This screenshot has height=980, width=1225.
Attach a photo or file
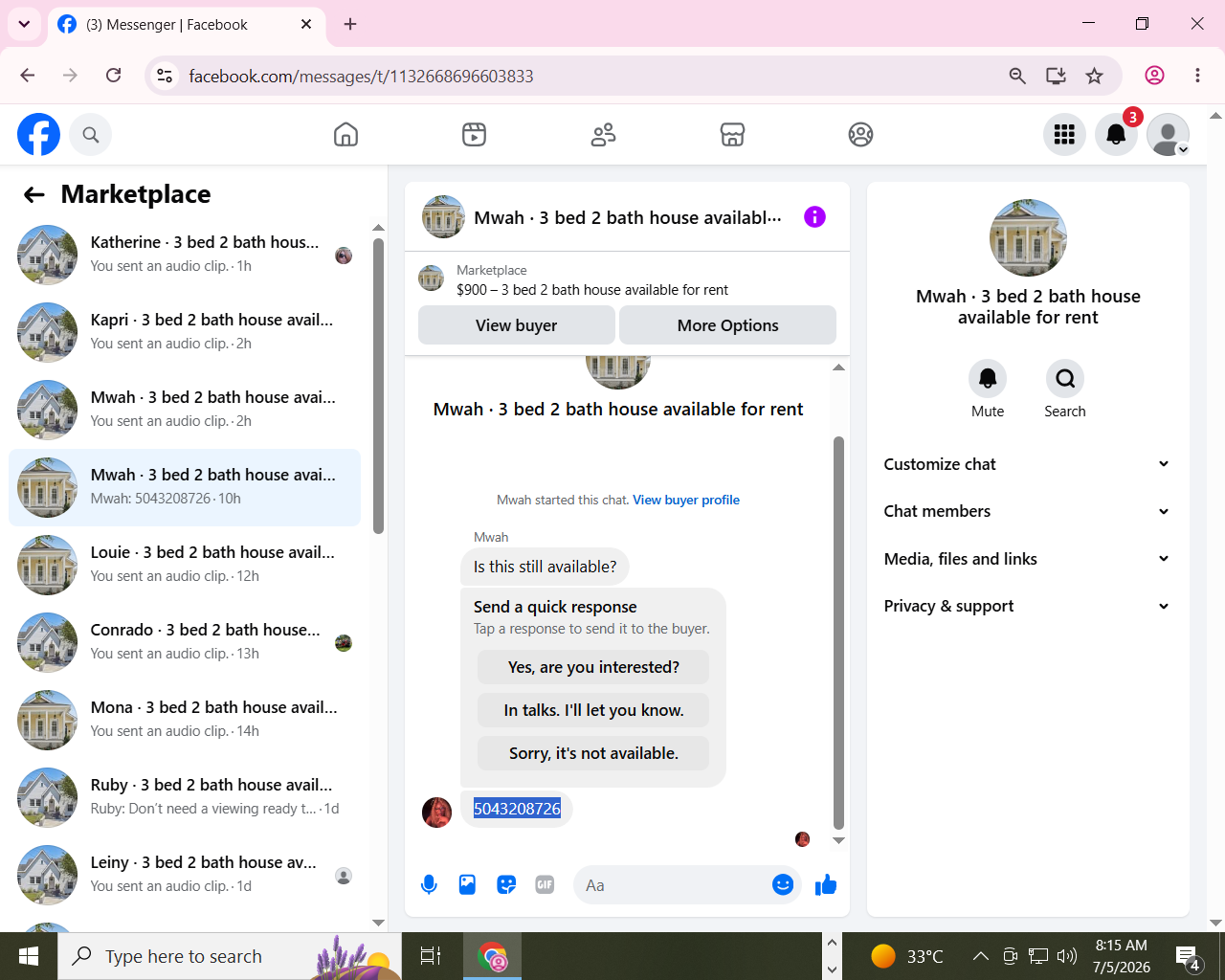(x=467, y=885)
